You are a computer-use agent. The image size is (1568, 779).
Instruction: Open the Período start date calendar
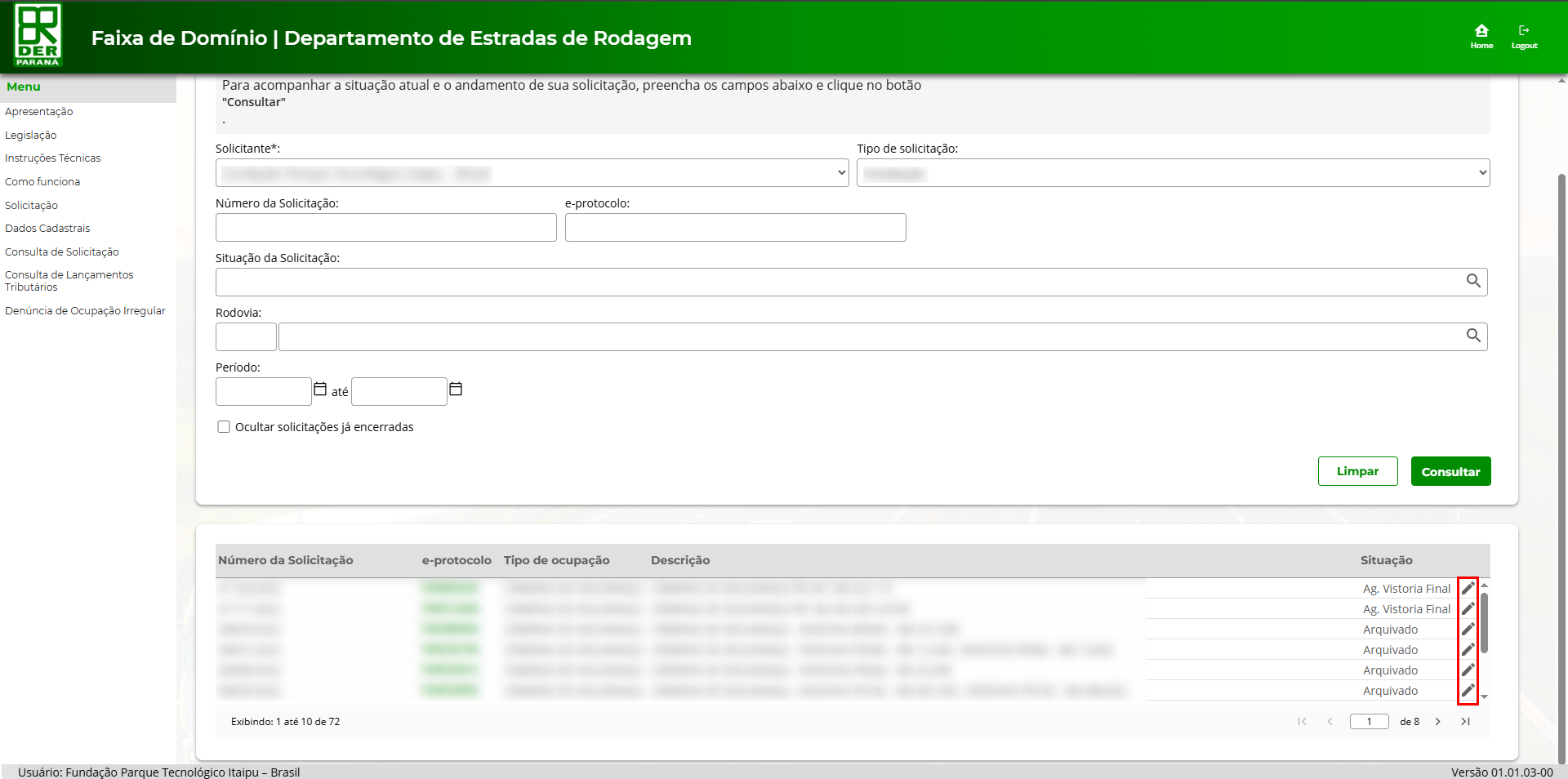(x=320, y=389)
